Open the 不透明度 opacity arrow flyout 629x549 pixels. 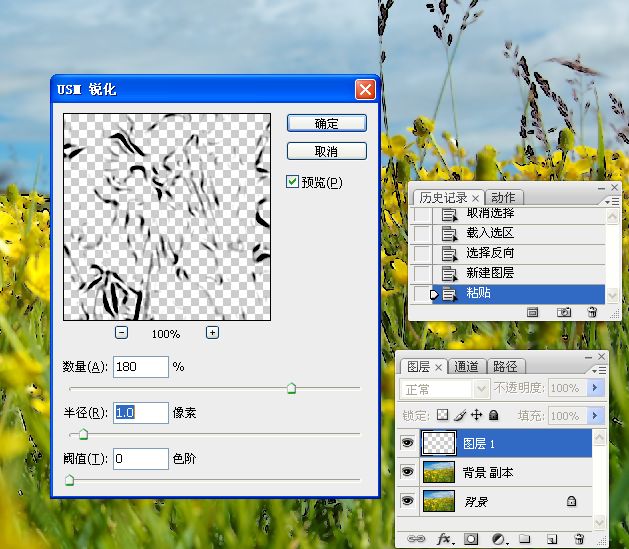pyautogui.click(x=595, y=388)
